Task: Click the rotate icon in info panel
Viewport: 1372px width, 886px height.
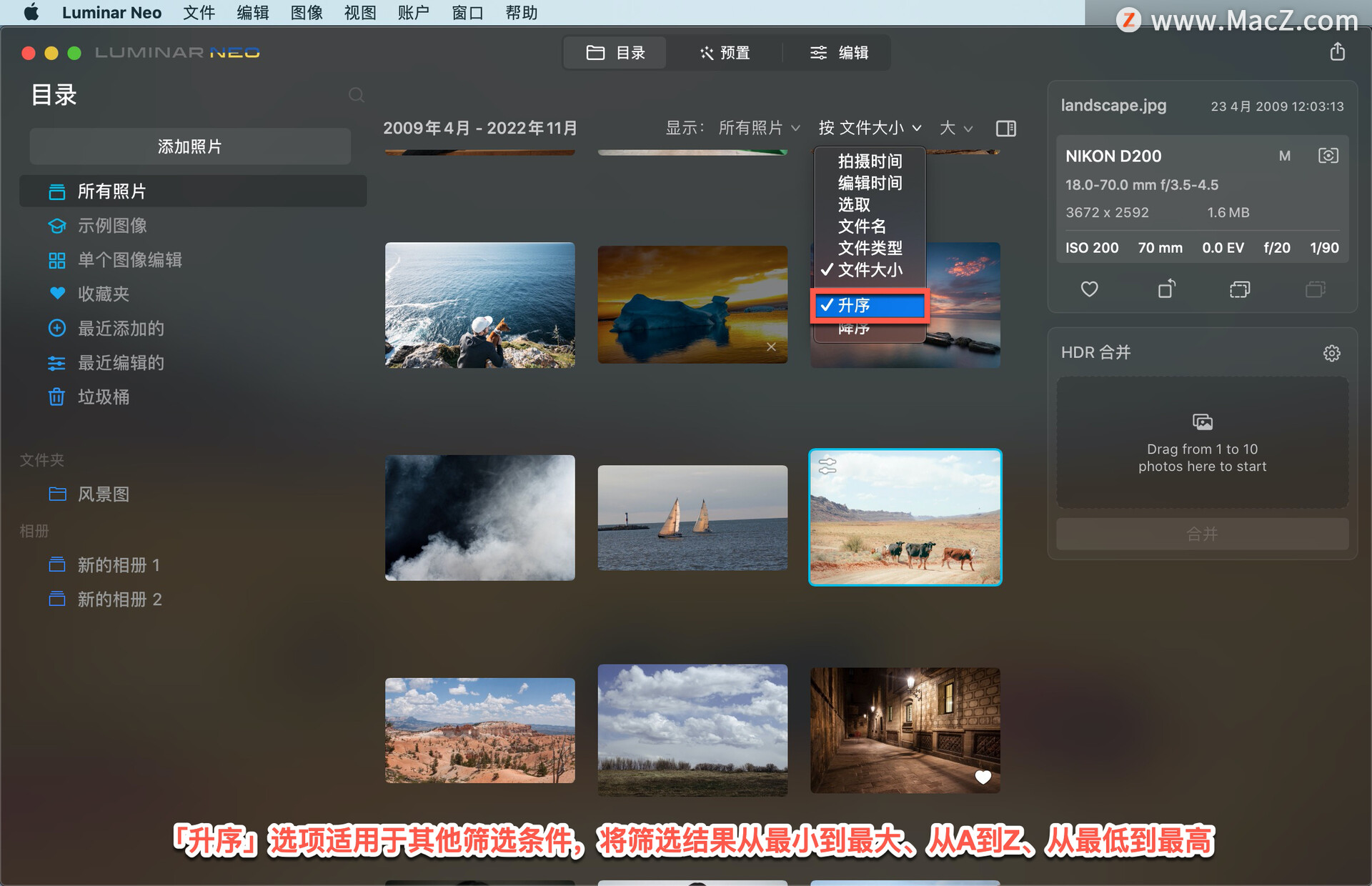Action: point(1166,289)
